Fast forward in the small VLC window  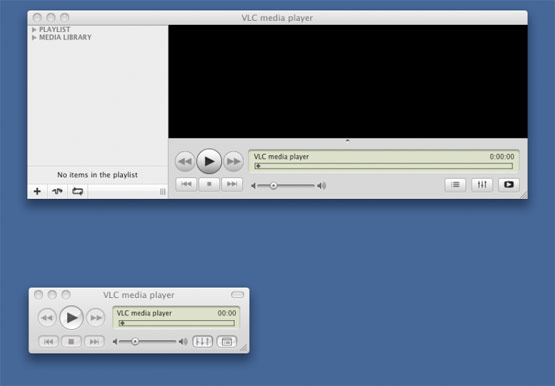tap(96, 318)
